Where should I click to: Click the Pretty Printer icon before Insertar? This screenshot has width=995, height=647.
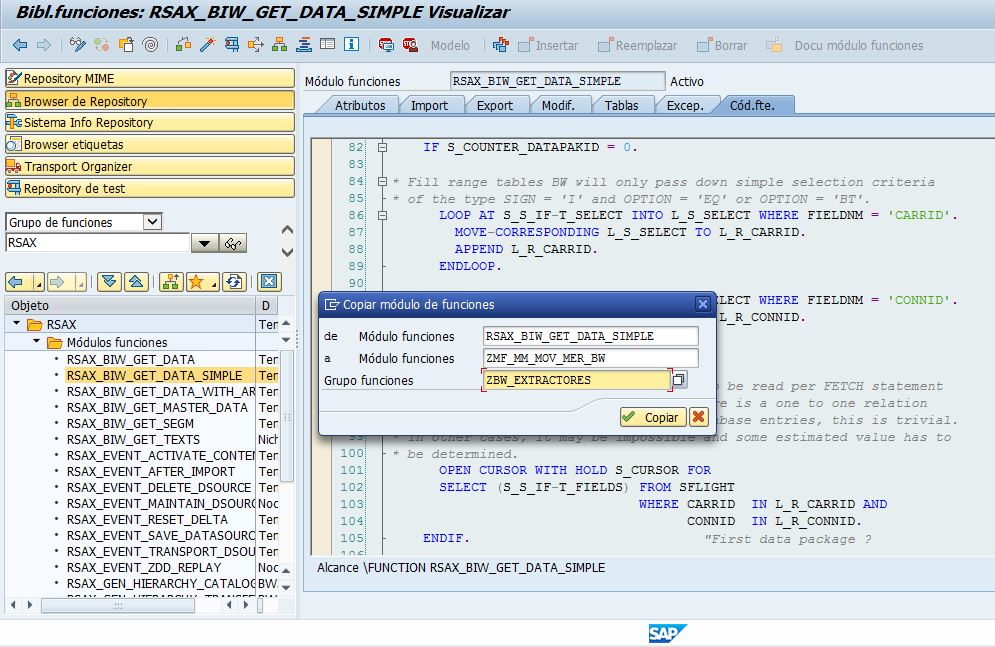point(501,45)
